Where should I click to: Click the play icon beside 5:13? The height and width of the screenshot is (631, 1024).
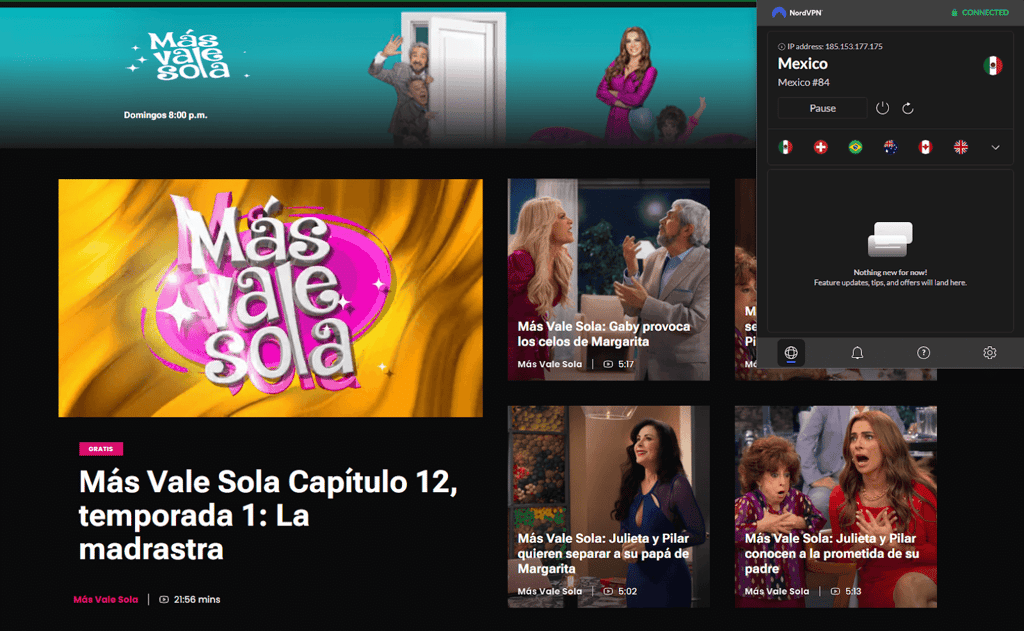coord(835,591)
